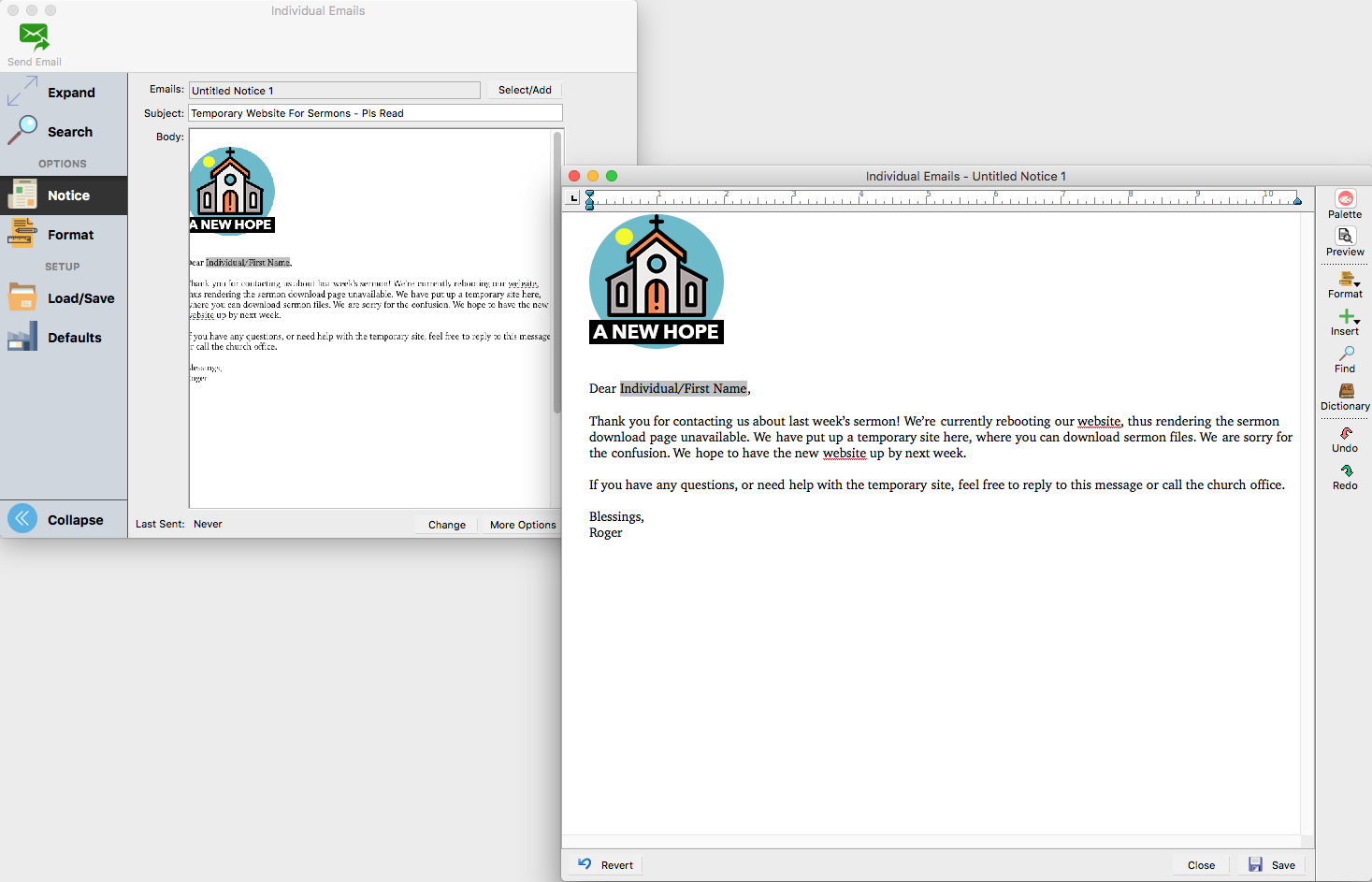
Task: Undo the last edit
Action: pos(1345,433)
